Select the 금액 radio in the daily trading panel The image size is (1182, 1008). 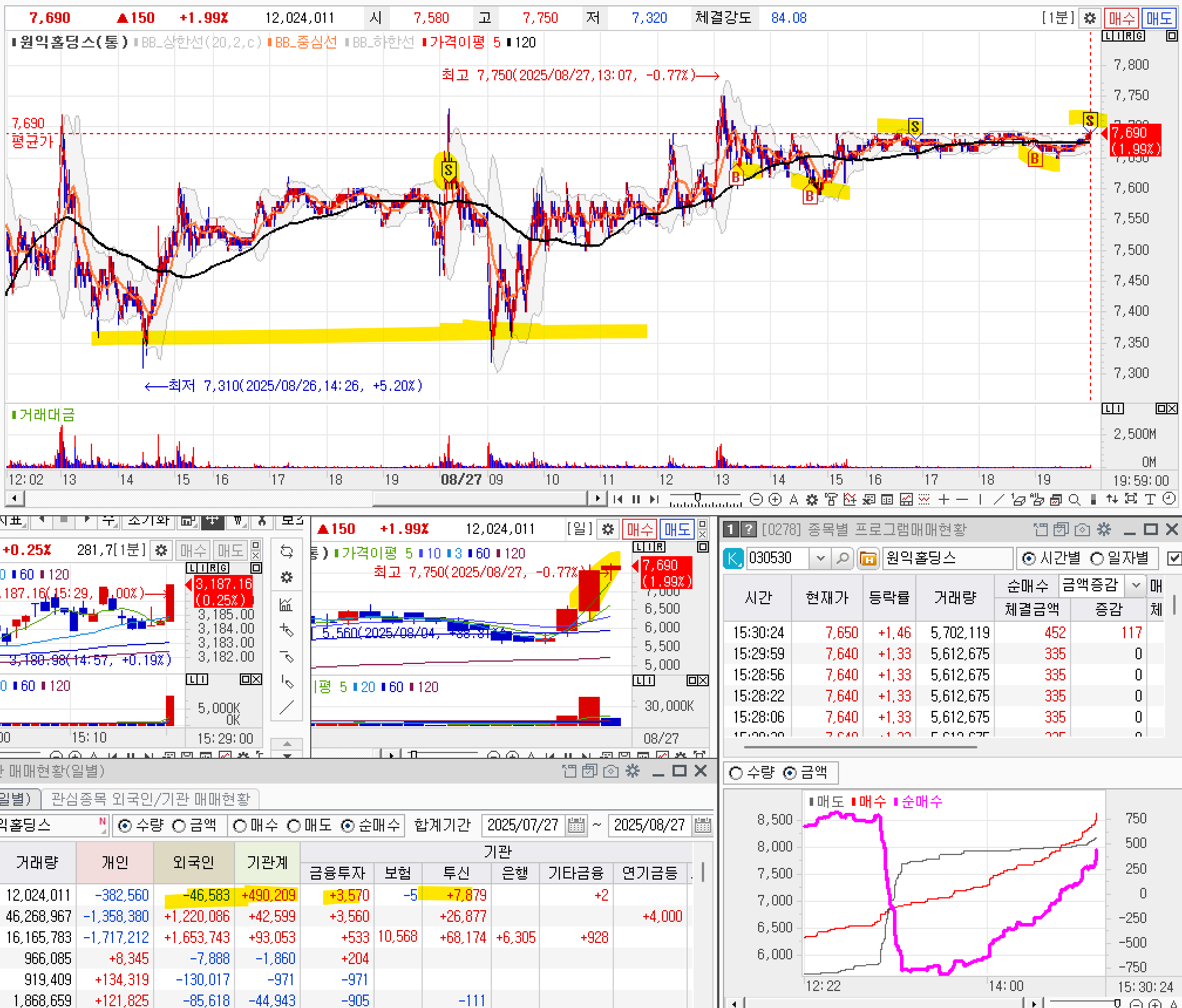click(x=179, y=825)
